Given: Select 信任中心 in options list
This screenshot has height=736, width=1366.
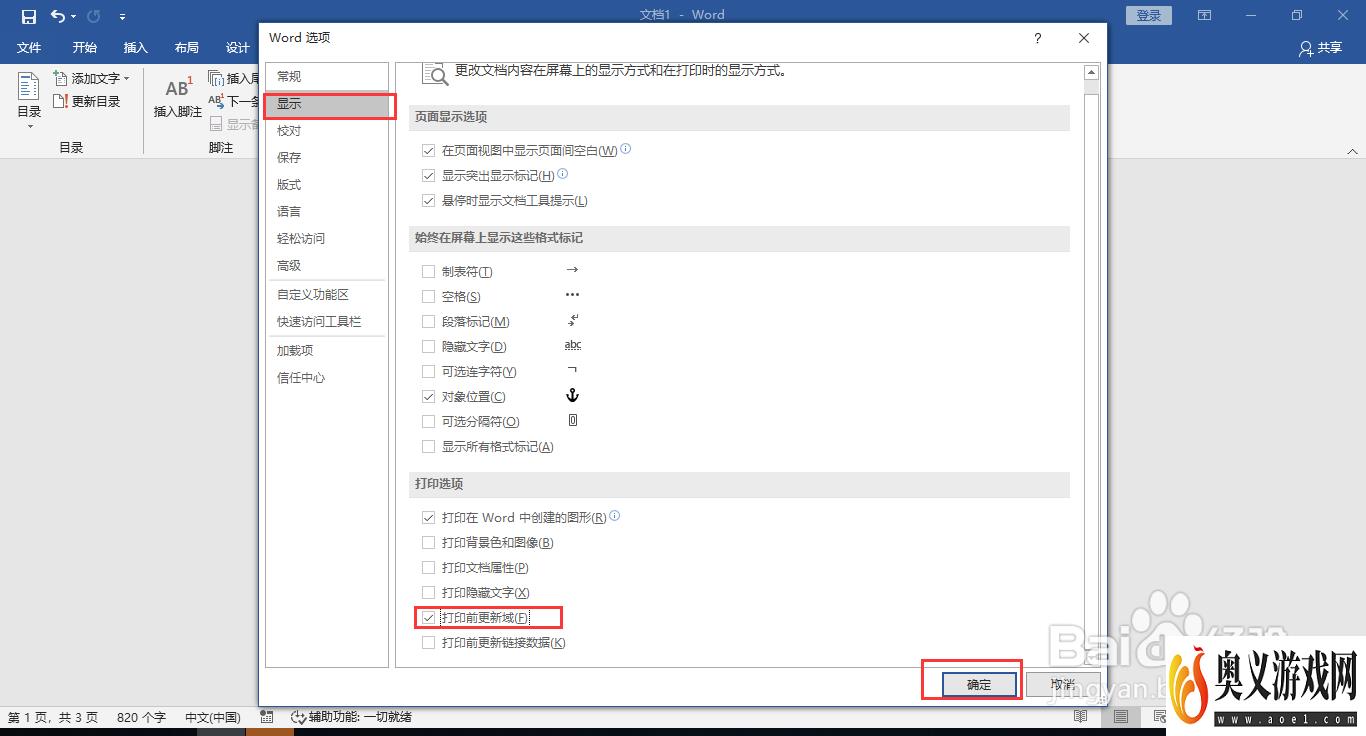Looking at the screenshot, I should tap(326, 377).
